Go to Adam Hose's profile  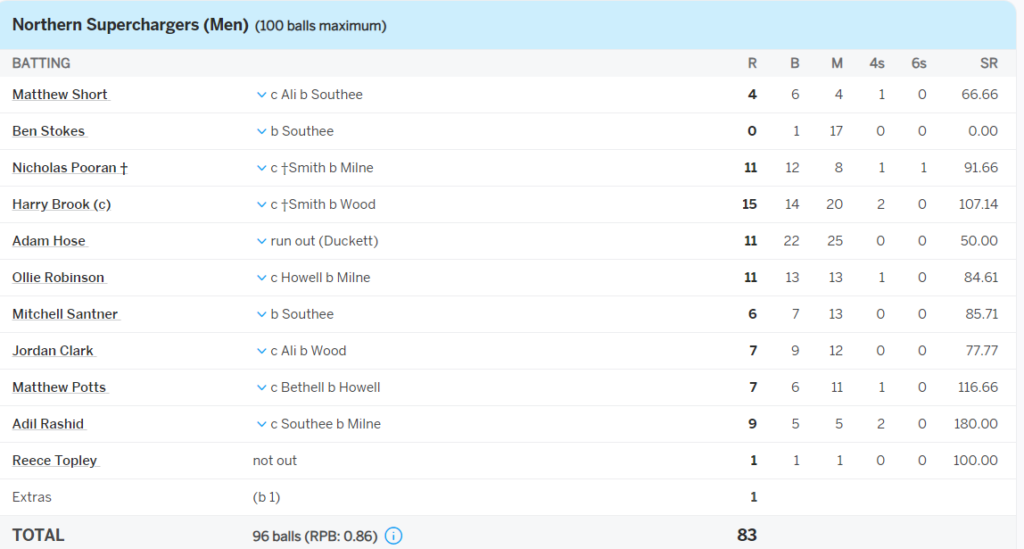pyautogui.click(x=48, y=241)
